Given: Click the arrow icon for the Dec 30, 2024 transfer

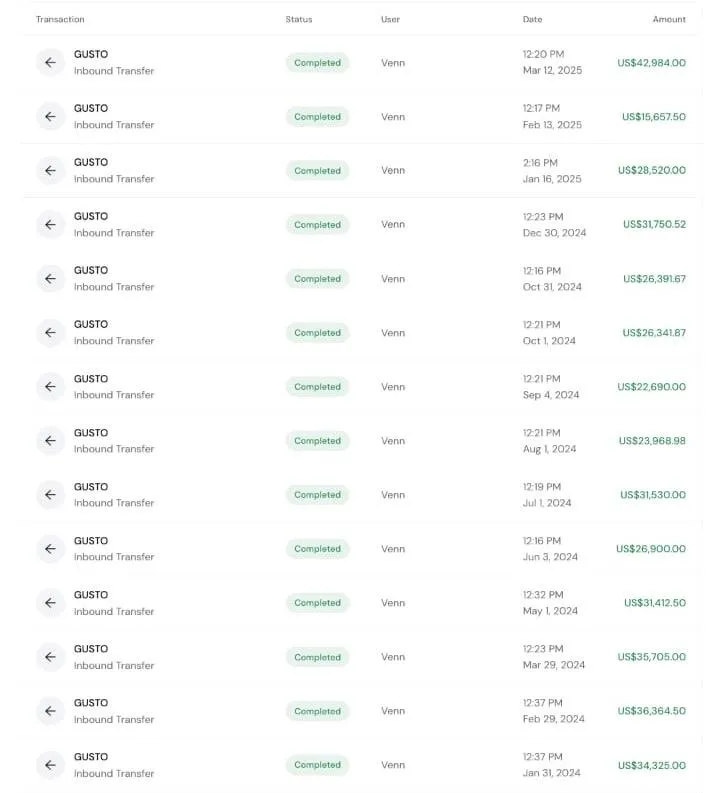Looking at the screenshot, I should [x=50, y=225].
